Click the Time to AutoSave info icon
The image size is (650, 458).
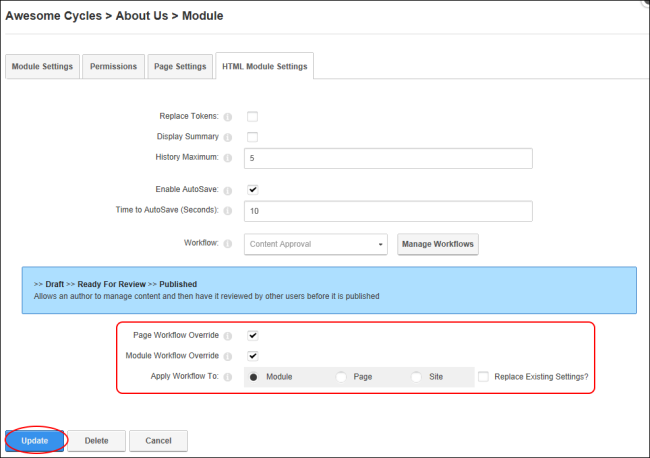point(228,211)
